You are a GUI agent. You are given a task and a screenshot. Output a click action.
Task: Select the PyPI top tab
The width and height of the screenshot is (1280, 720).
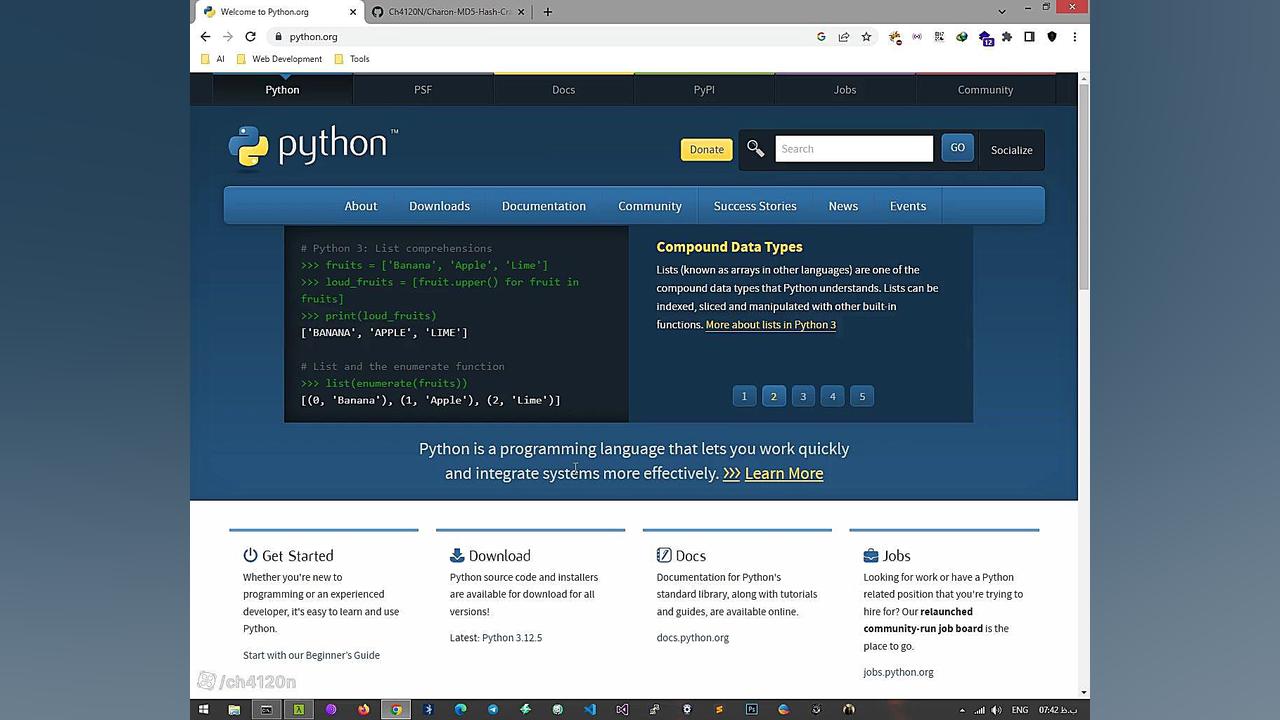point(704,89)
